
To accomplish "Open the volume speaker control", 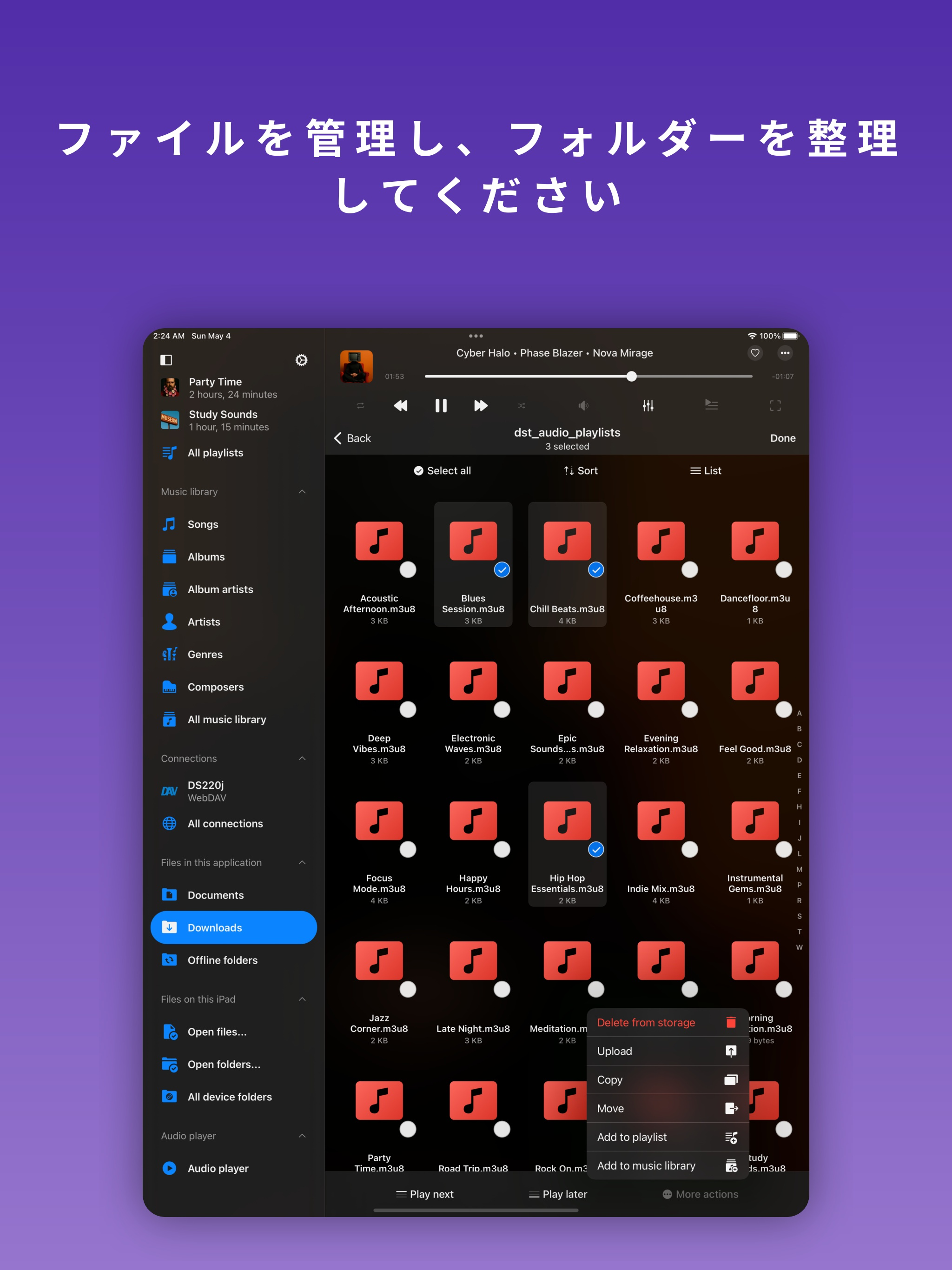I will coord(583,406).
